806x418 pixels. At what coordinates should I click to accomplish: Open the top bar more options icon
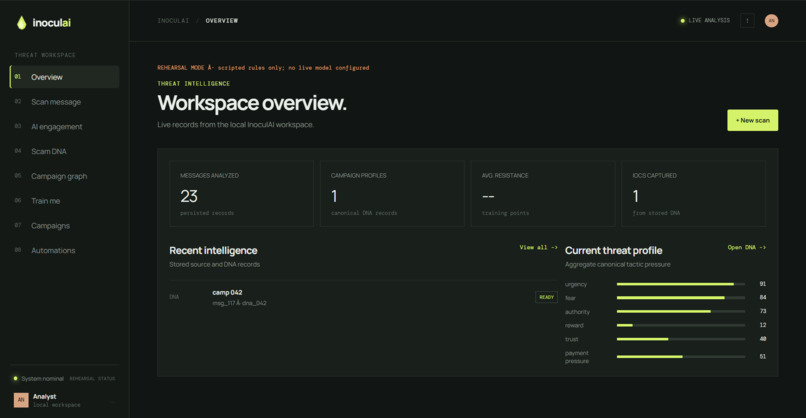[x=747, y=21]
